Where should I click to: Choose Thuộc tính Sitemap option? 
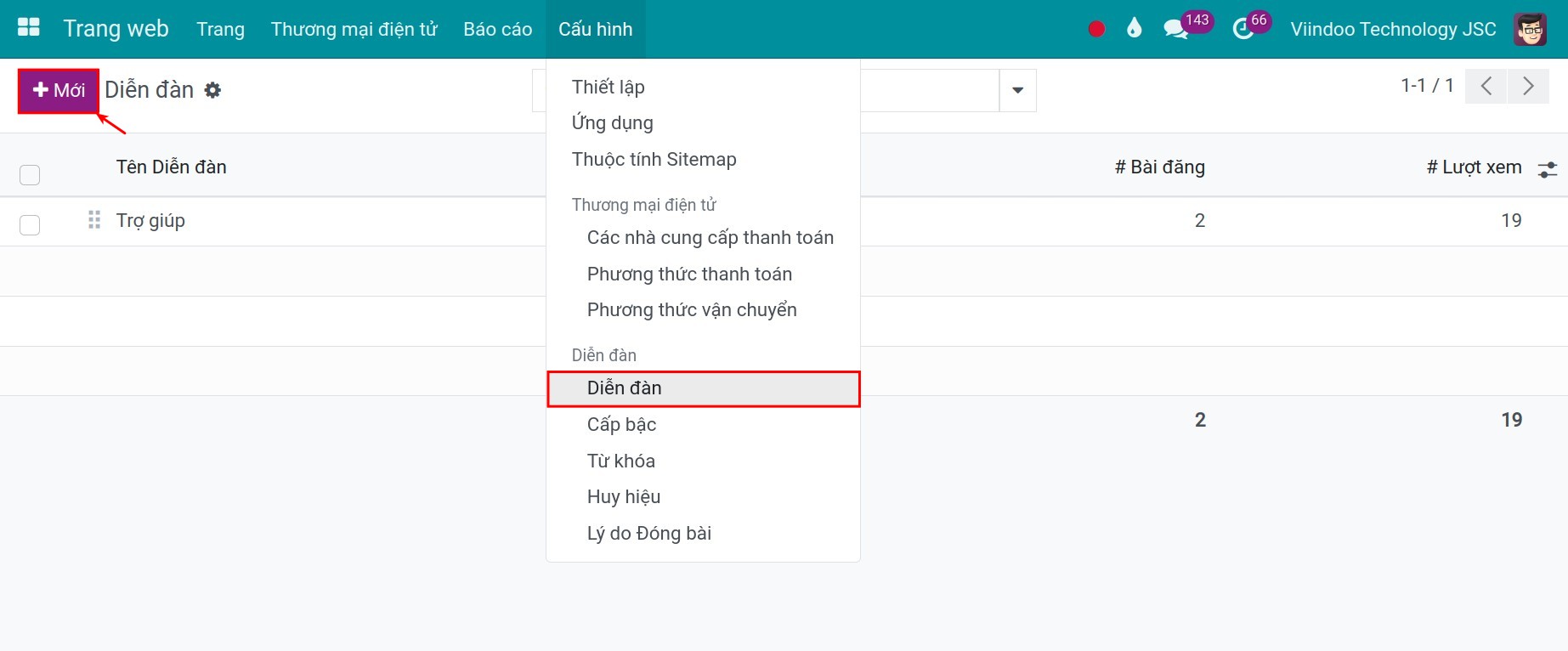pos(654,159)
